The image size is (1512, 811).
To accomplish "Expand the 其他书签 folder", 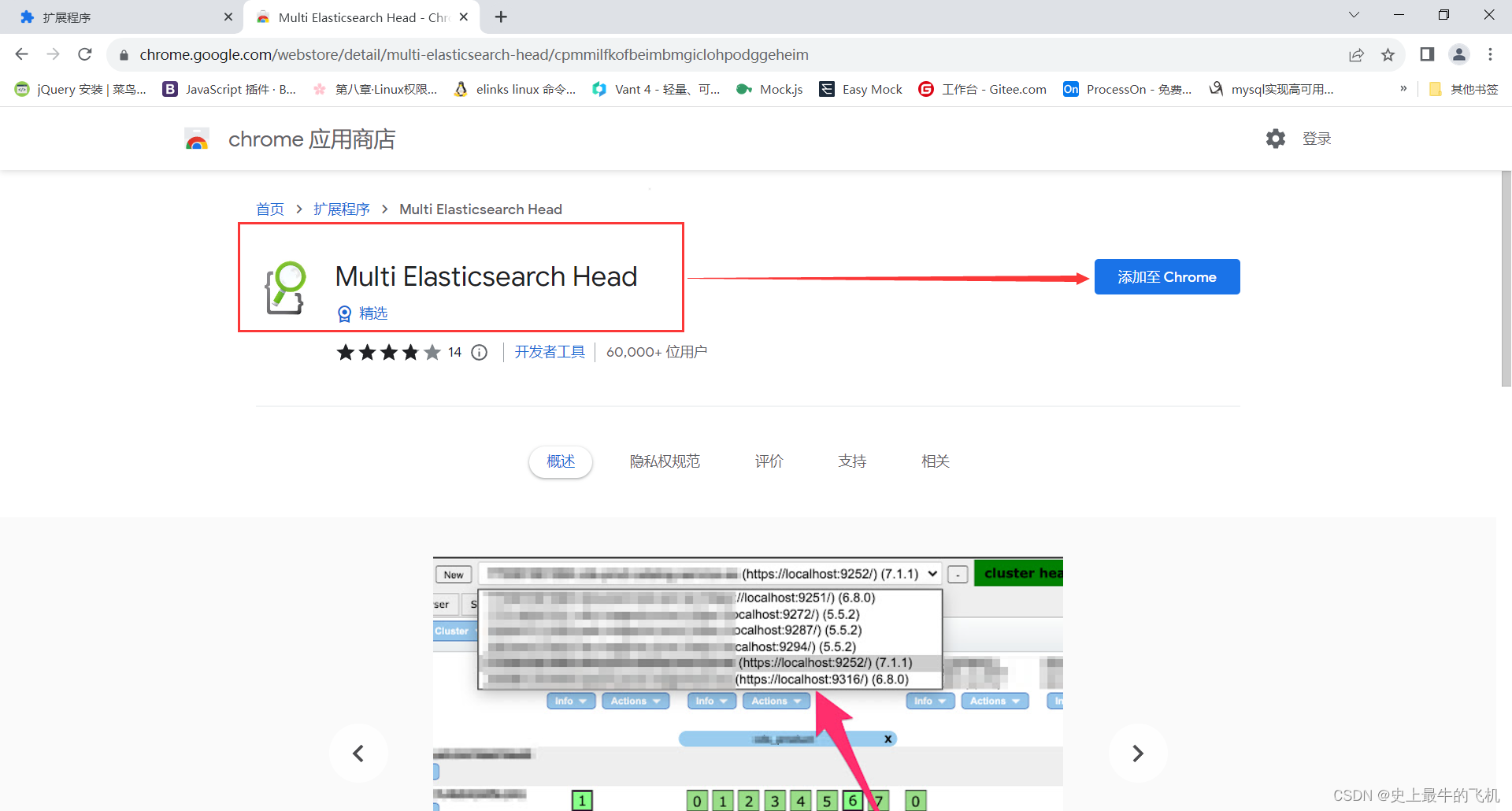I will 1462,89.
